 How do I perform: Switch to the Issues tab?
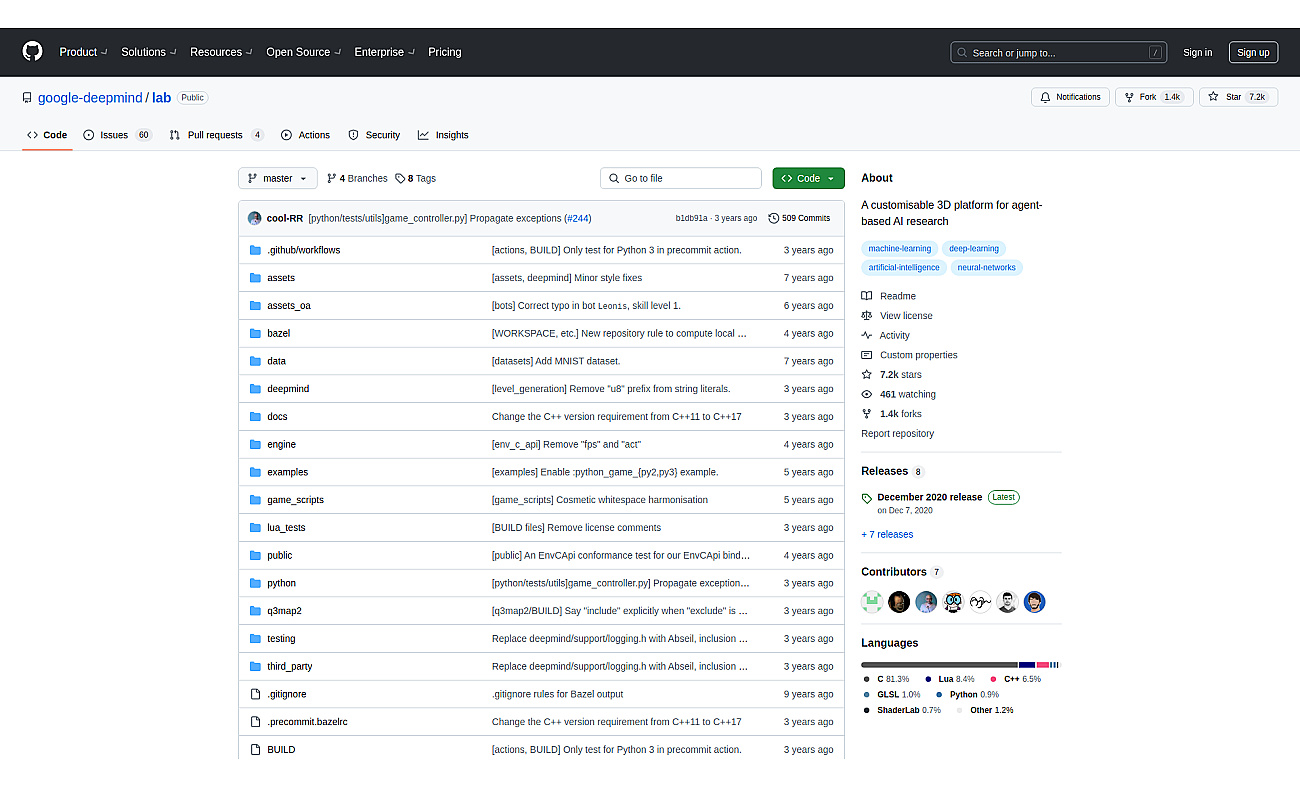(x=117, y=135)
